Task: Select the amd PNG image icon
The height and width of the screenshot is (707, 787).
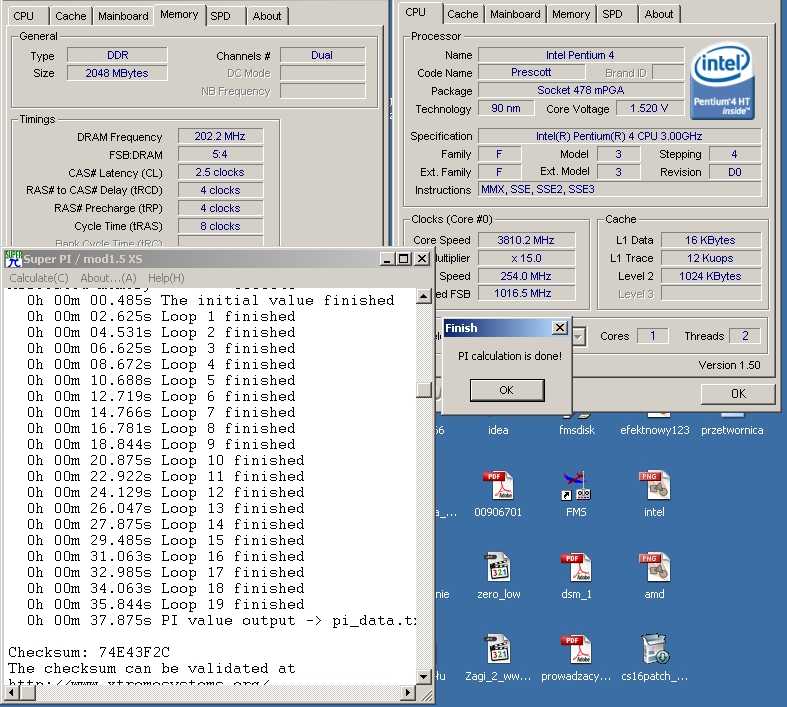Action: click(x=654, y=569)
